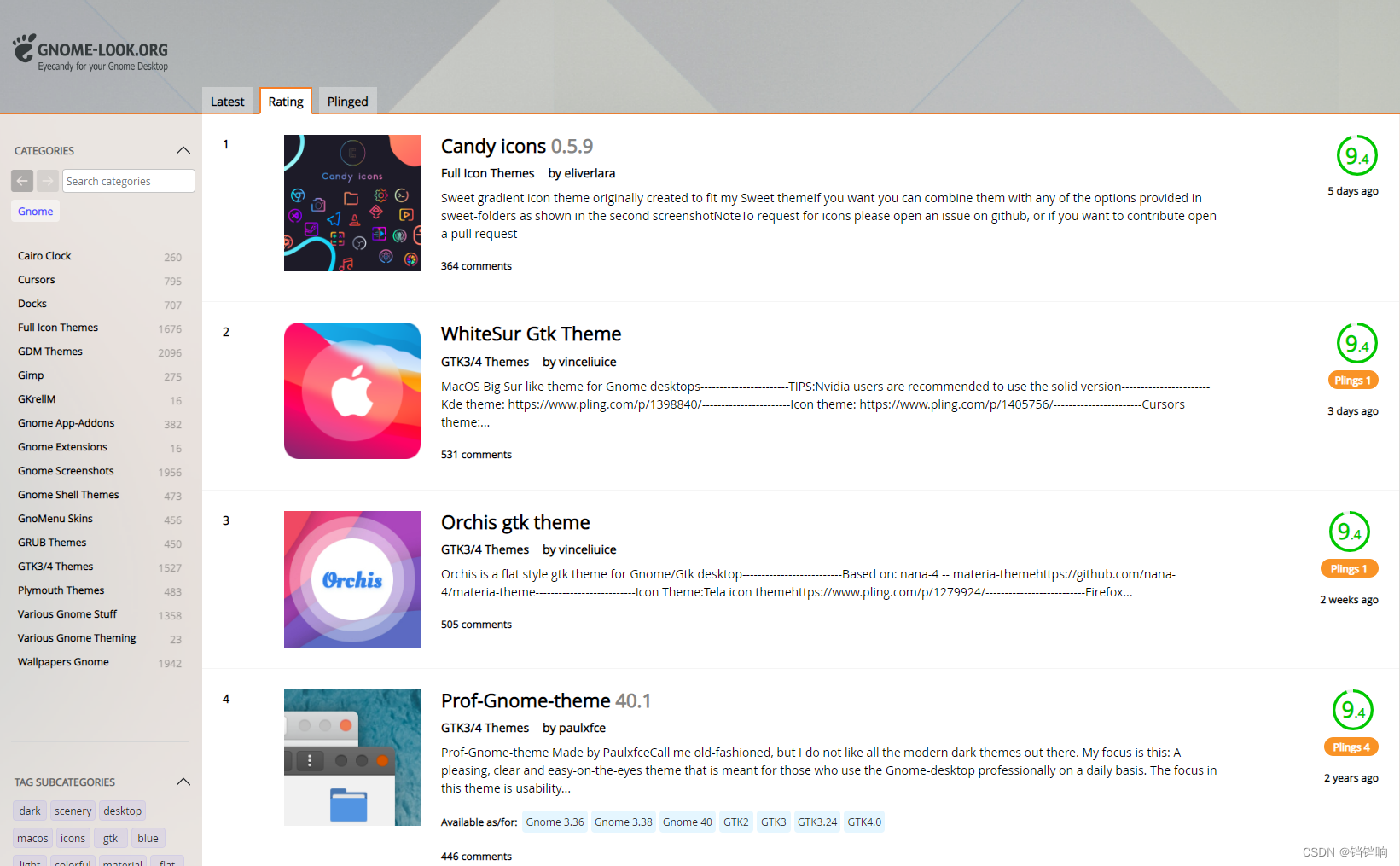Open GKrellM category
Viewport: 1400px width, 866px height.
[37, 399]
